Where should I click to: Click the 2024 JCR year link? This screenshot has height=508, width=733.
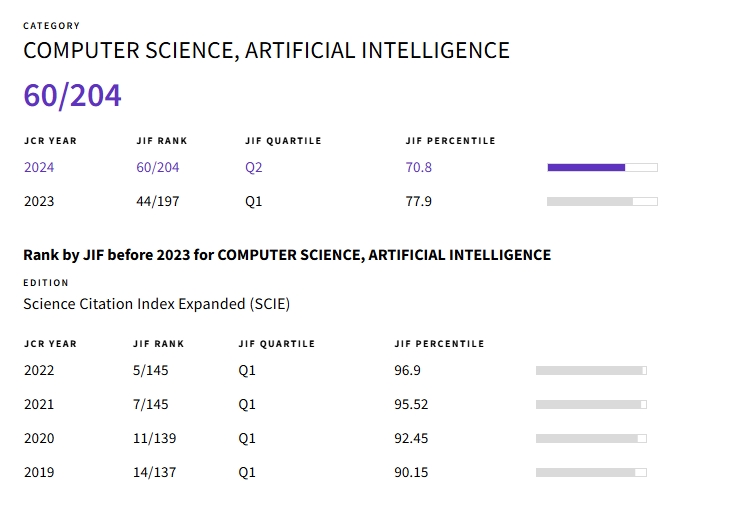tap(39, 167)
